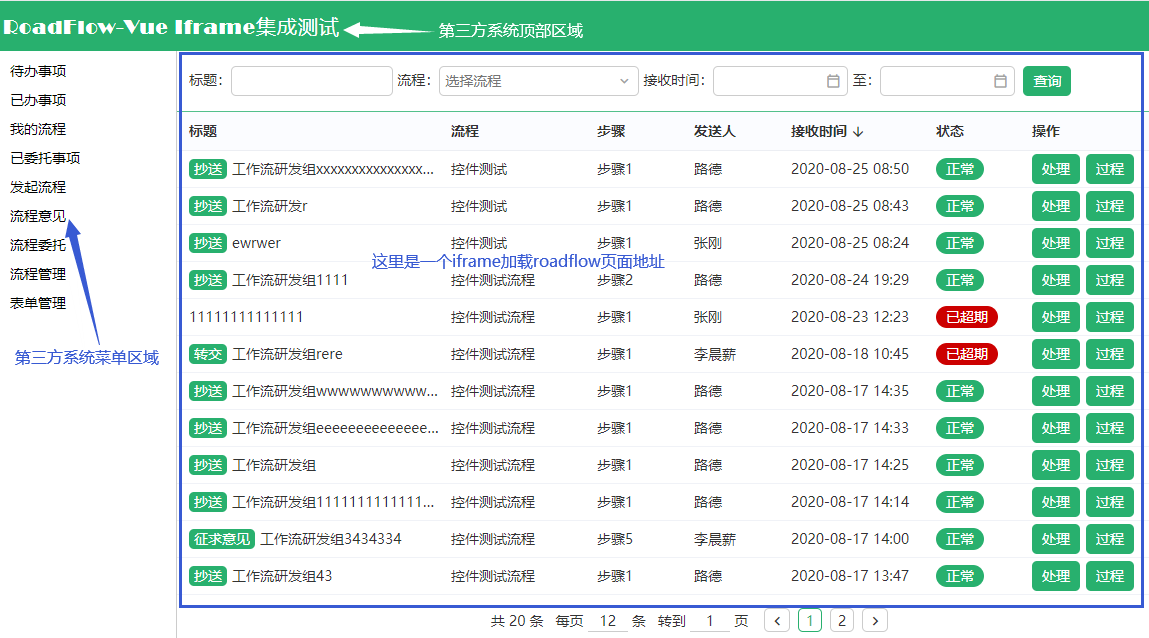
Task: Go to 流程管理 menu entry
Action: point(38,275)
